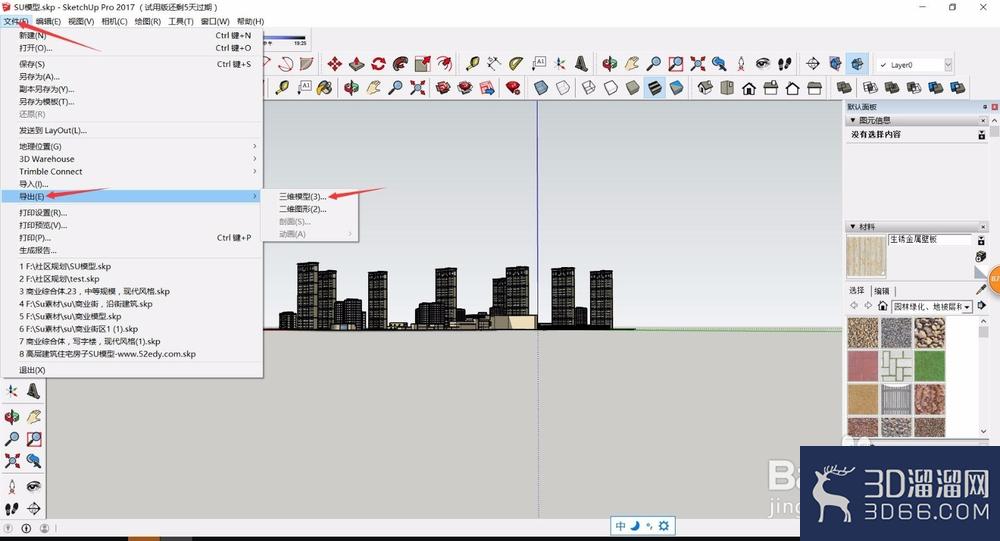Select the Walk footprints tool in top toolbar
Viewport: 1000px width, 541px height.
(785, 64)
